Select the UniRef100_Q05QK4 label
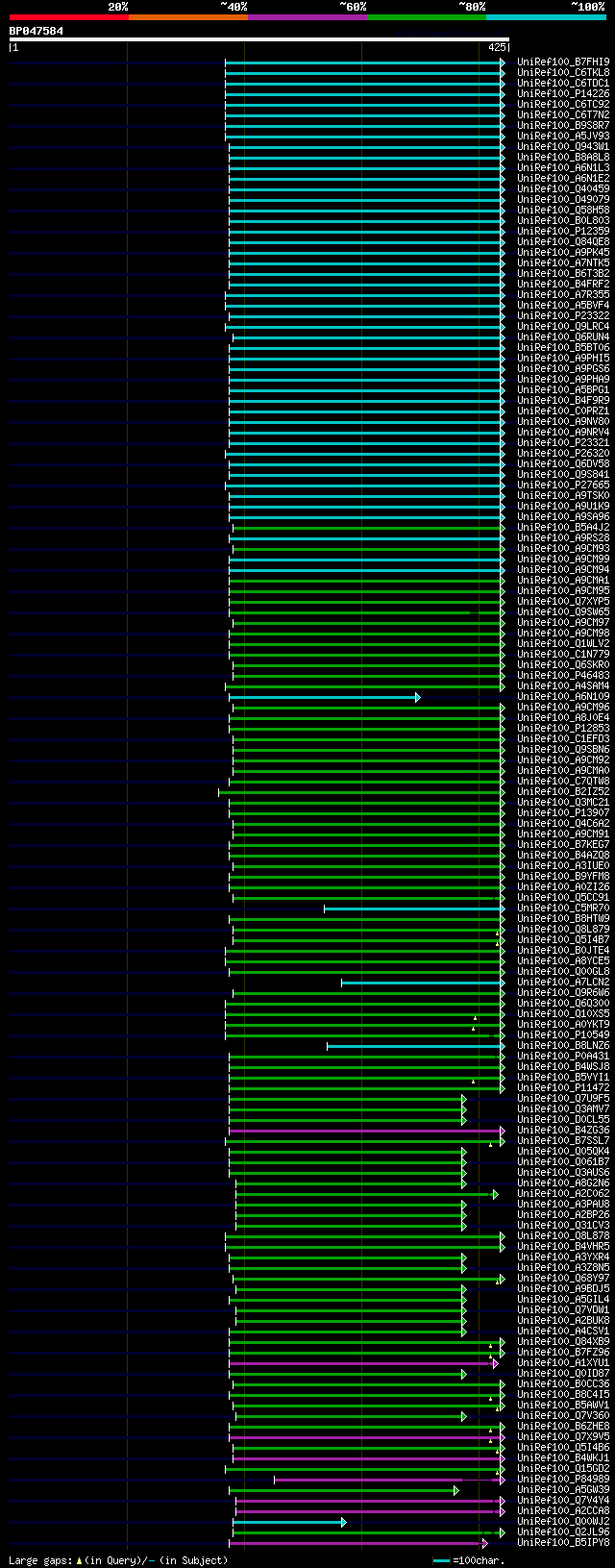615x1568 pixels. click(x=563, y=1151)
